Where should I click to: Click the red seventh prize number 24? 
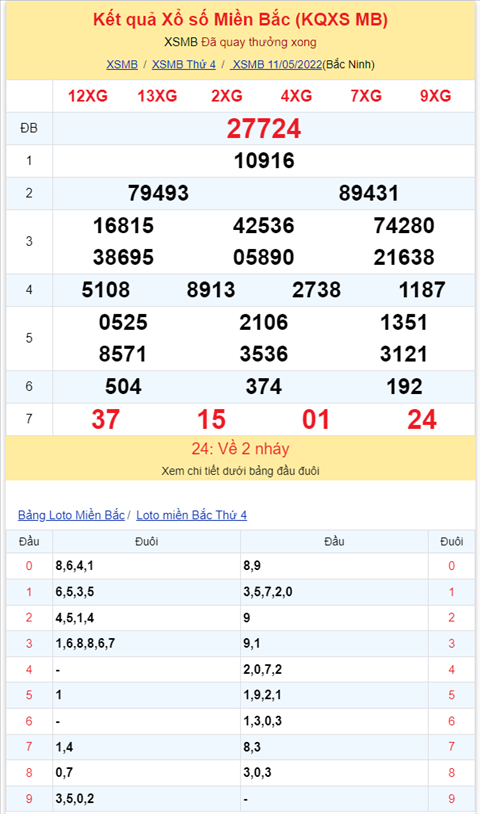(422, 419)
